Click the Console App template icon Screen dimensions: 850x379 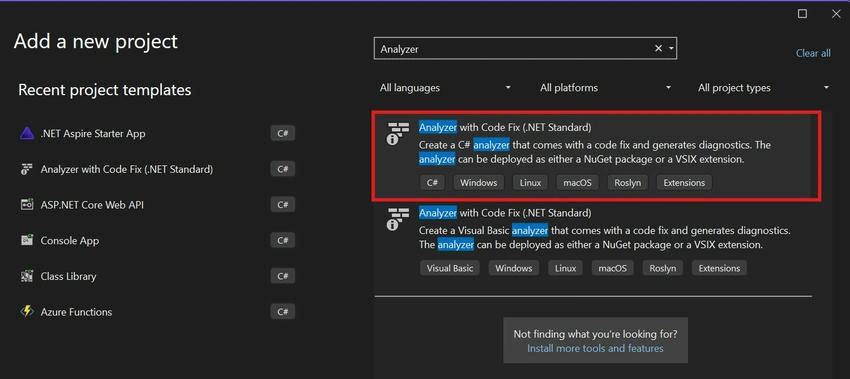coord(27,240)
